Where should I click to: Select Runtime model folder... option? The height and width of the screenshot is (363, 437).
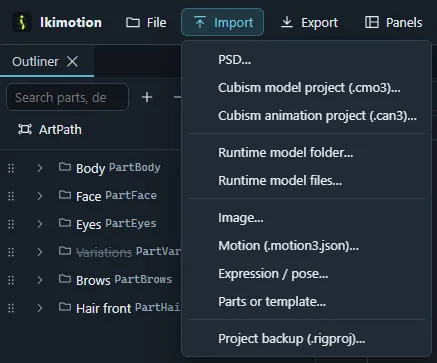coord(306,153)
